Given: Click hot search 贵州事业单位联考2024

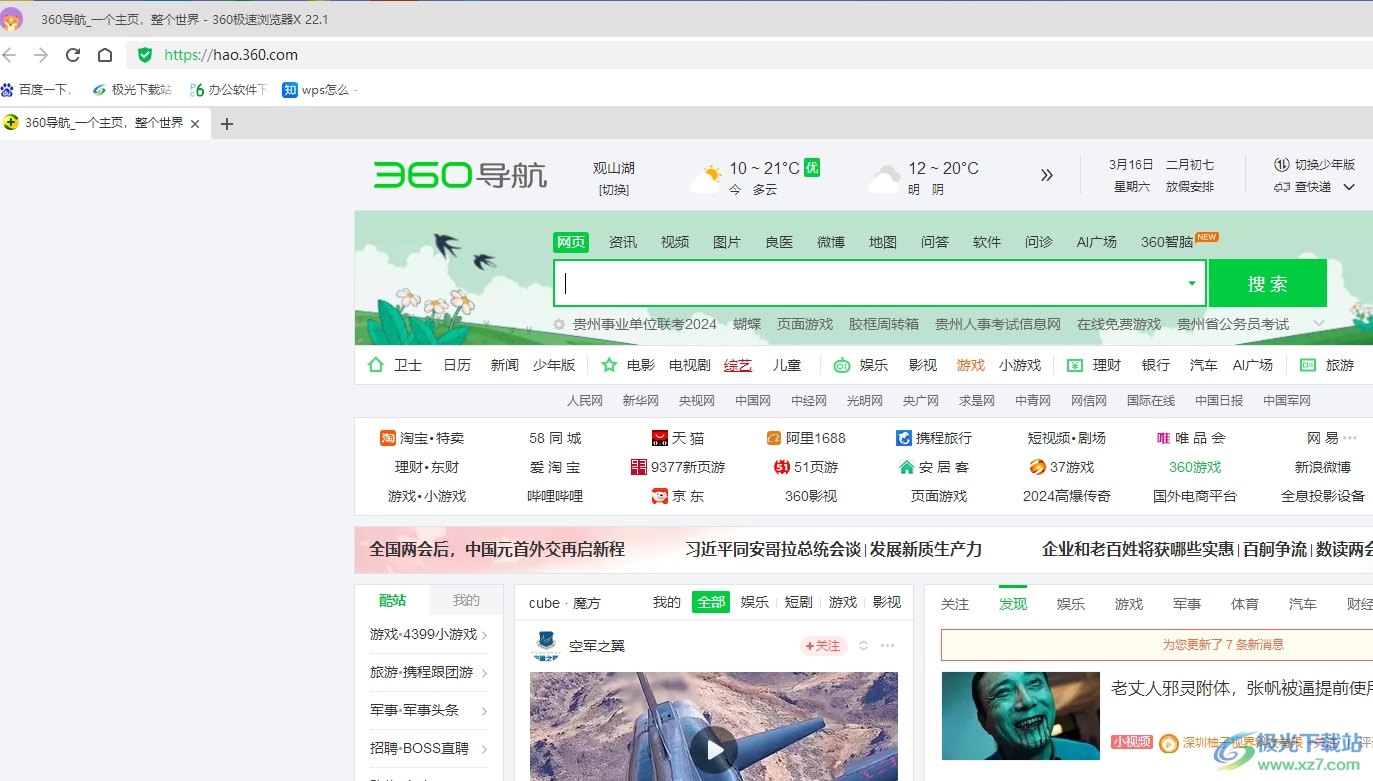Looking at the screenshot, I should pyautogui.click(x=645, y=324).
